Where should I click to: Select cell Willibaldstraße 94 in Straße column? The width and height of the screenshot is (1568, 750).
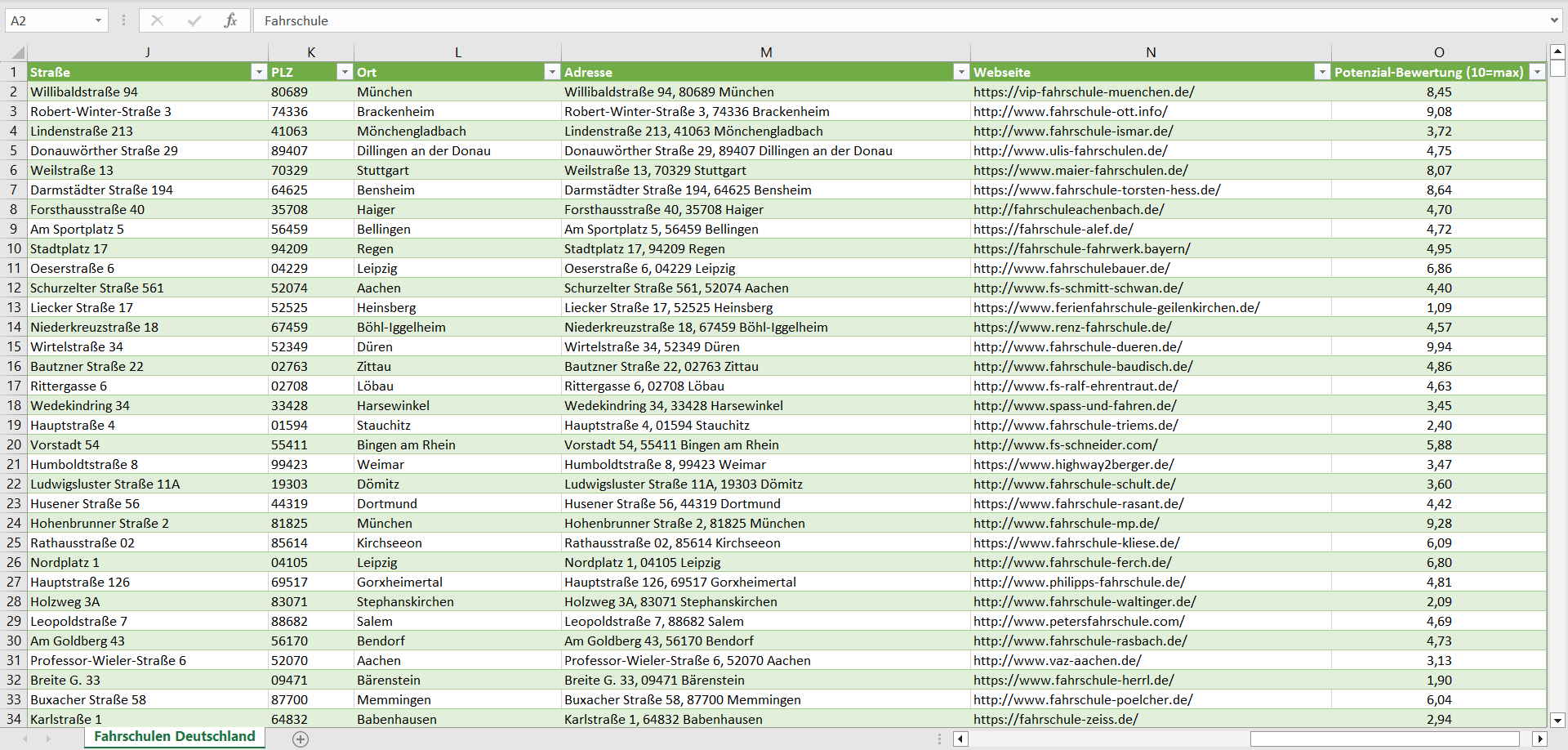(148, 92)
